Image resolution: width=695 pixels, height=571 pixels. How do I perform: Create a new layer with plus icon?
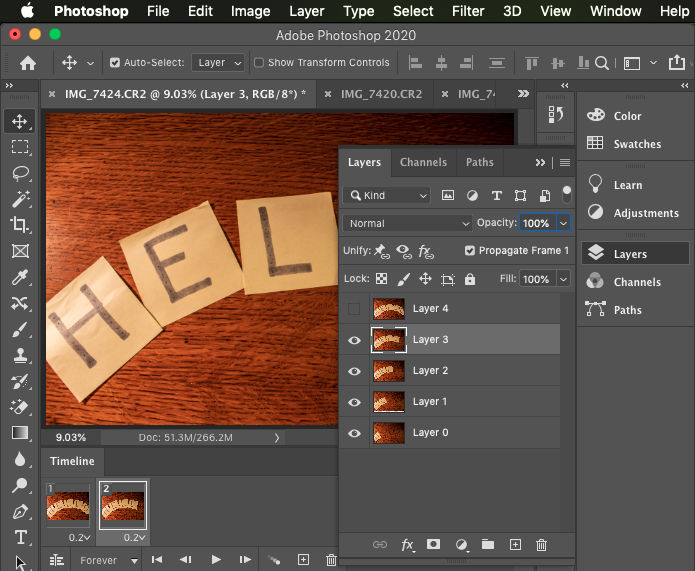coord(515,545)
